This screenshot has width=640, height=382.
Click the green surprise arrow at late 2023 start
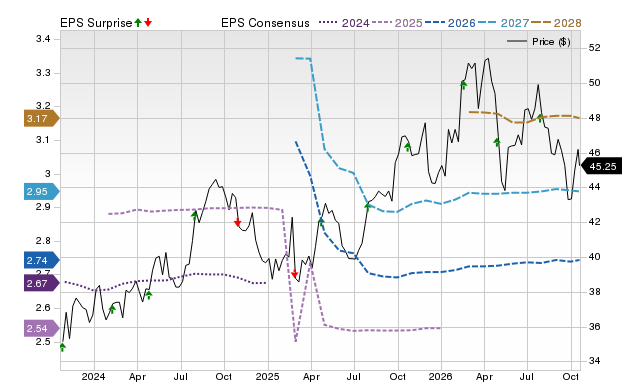(62, 347)
